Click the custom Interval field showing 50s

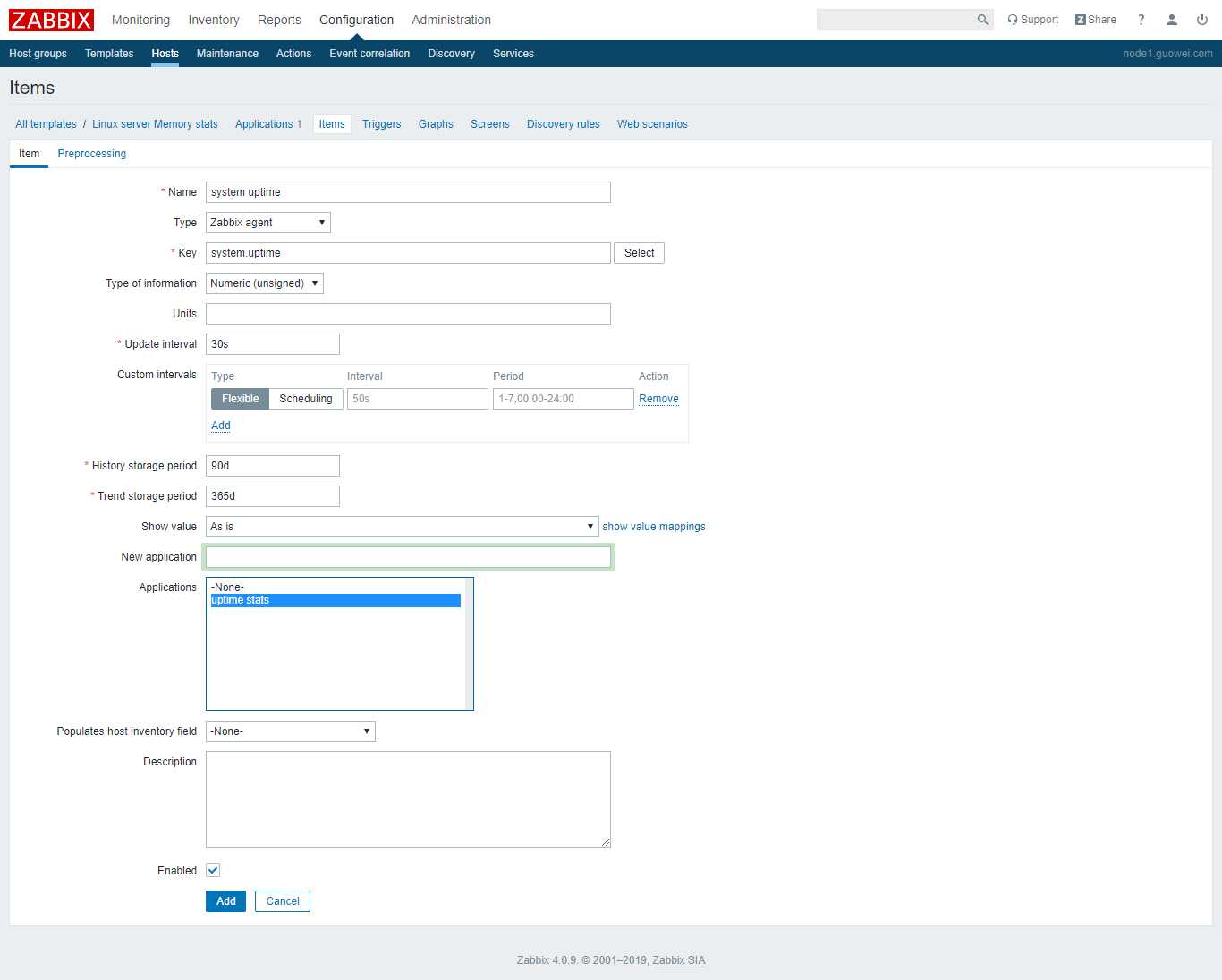(418, 399)
